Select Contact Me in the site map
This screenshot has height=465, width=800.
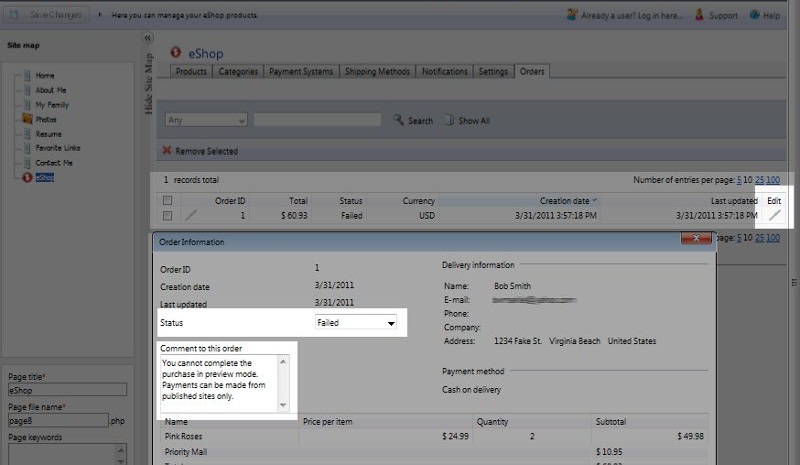54,163
